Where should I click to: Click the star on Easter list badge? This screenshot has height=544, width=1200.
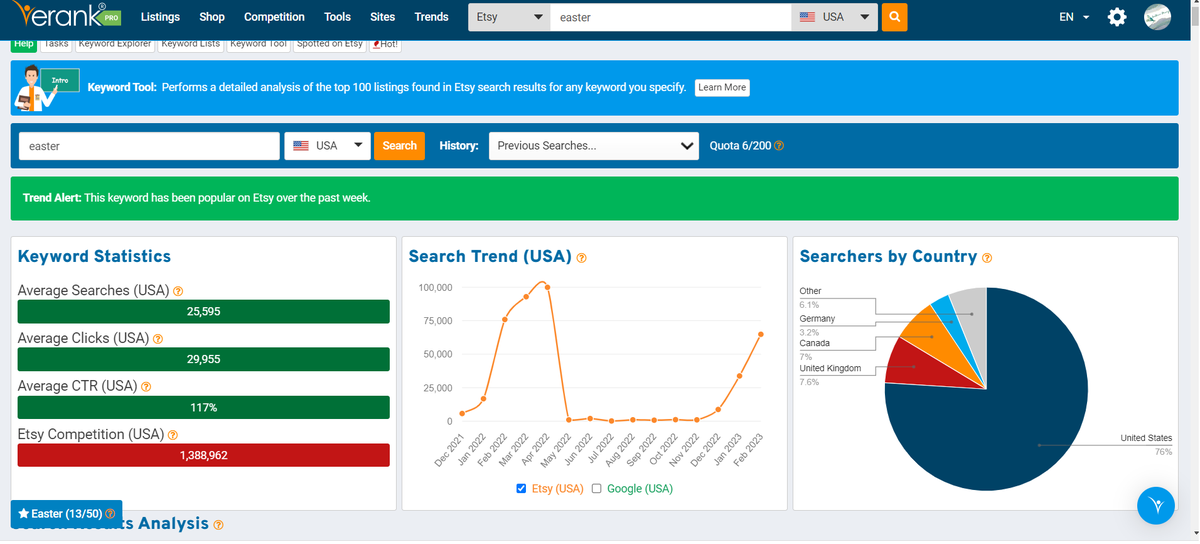pos(24,513)
